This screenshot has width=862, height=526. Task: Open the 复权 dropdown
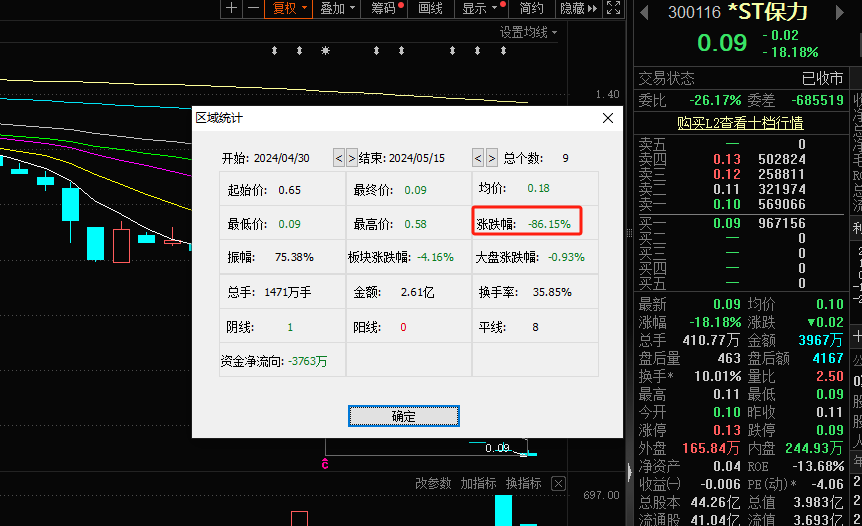[289, 8]
